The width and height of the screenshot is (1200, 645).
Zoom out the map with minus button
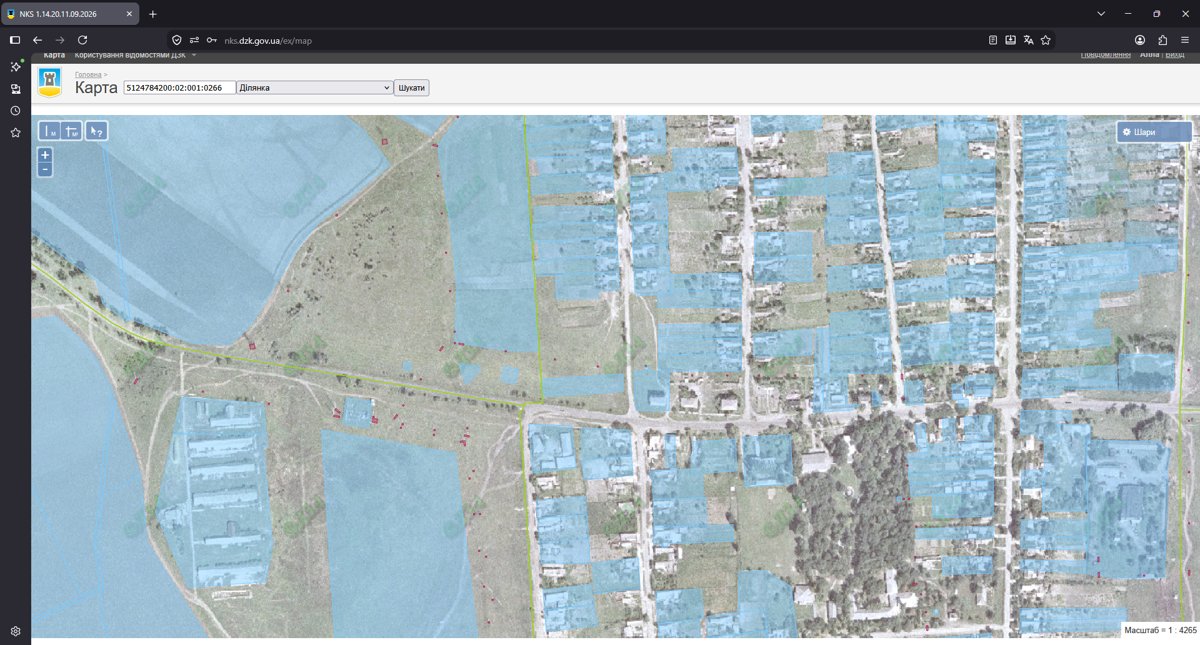tap(45, 170)
